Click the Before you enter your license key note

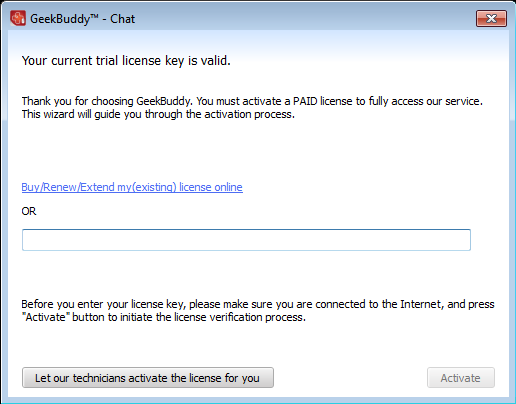click(x=258, y=310)
